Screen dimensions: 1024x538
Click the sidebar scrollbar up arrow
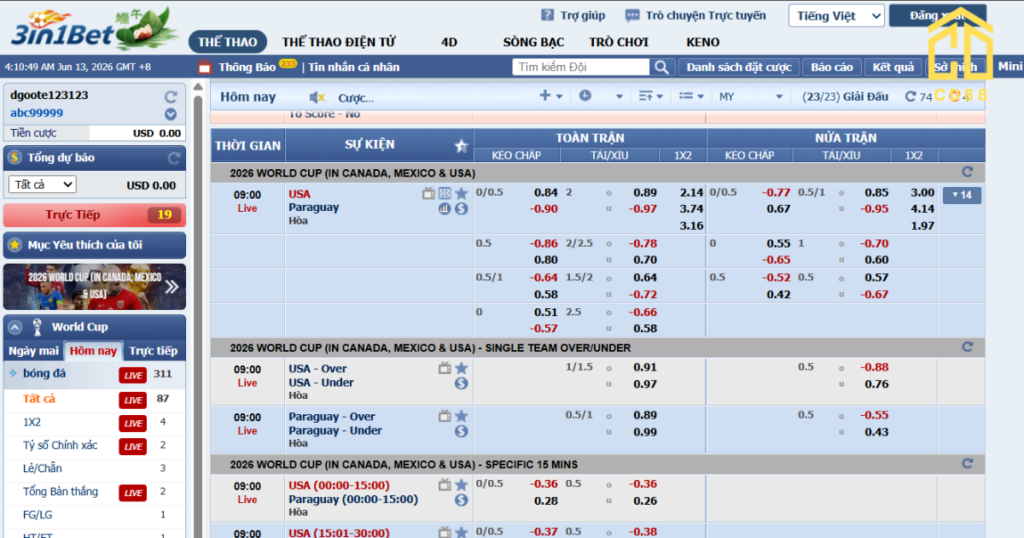198,87
